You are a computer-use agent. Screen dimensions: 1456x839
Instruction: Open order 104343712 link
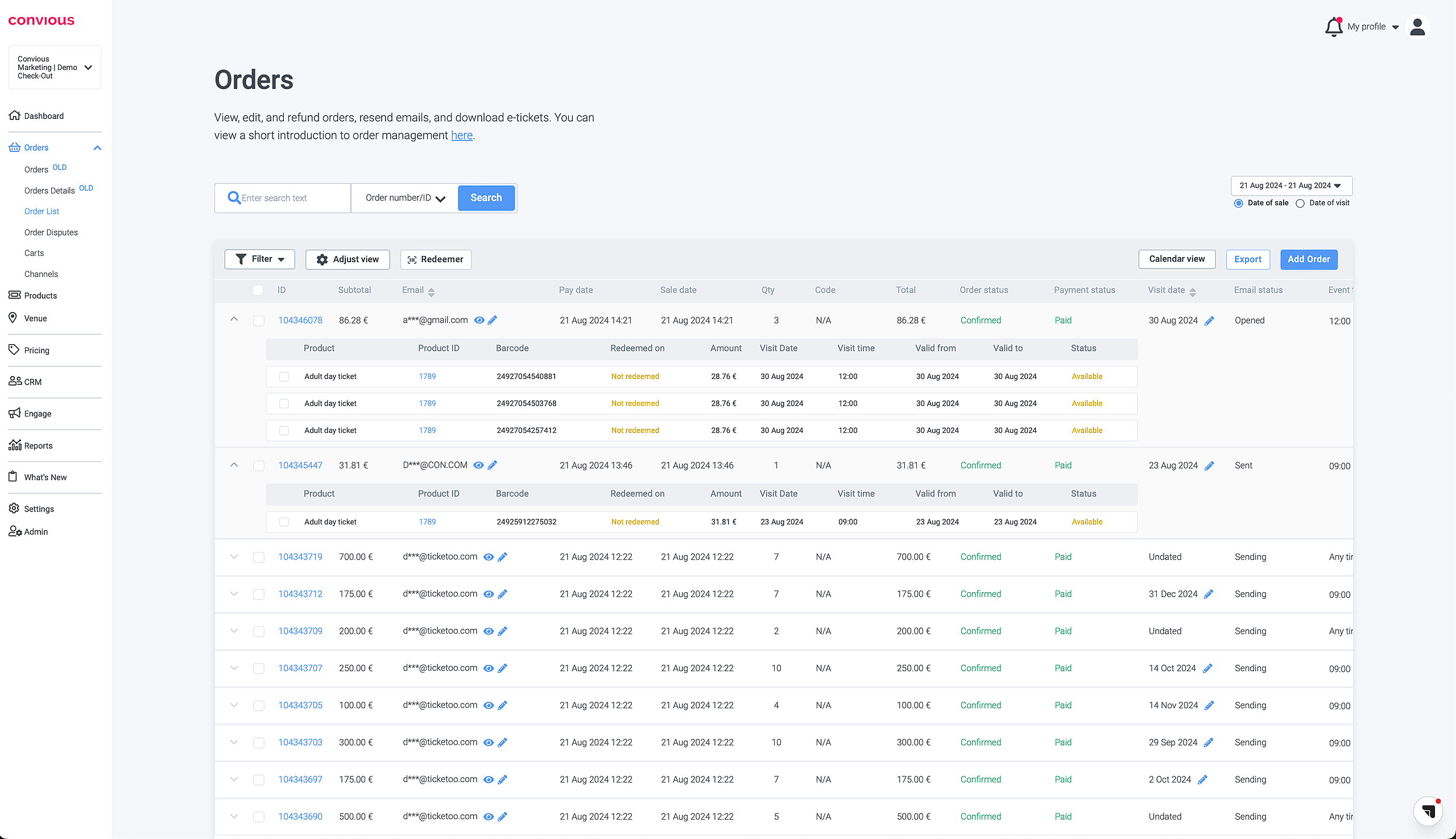[300, 594]
